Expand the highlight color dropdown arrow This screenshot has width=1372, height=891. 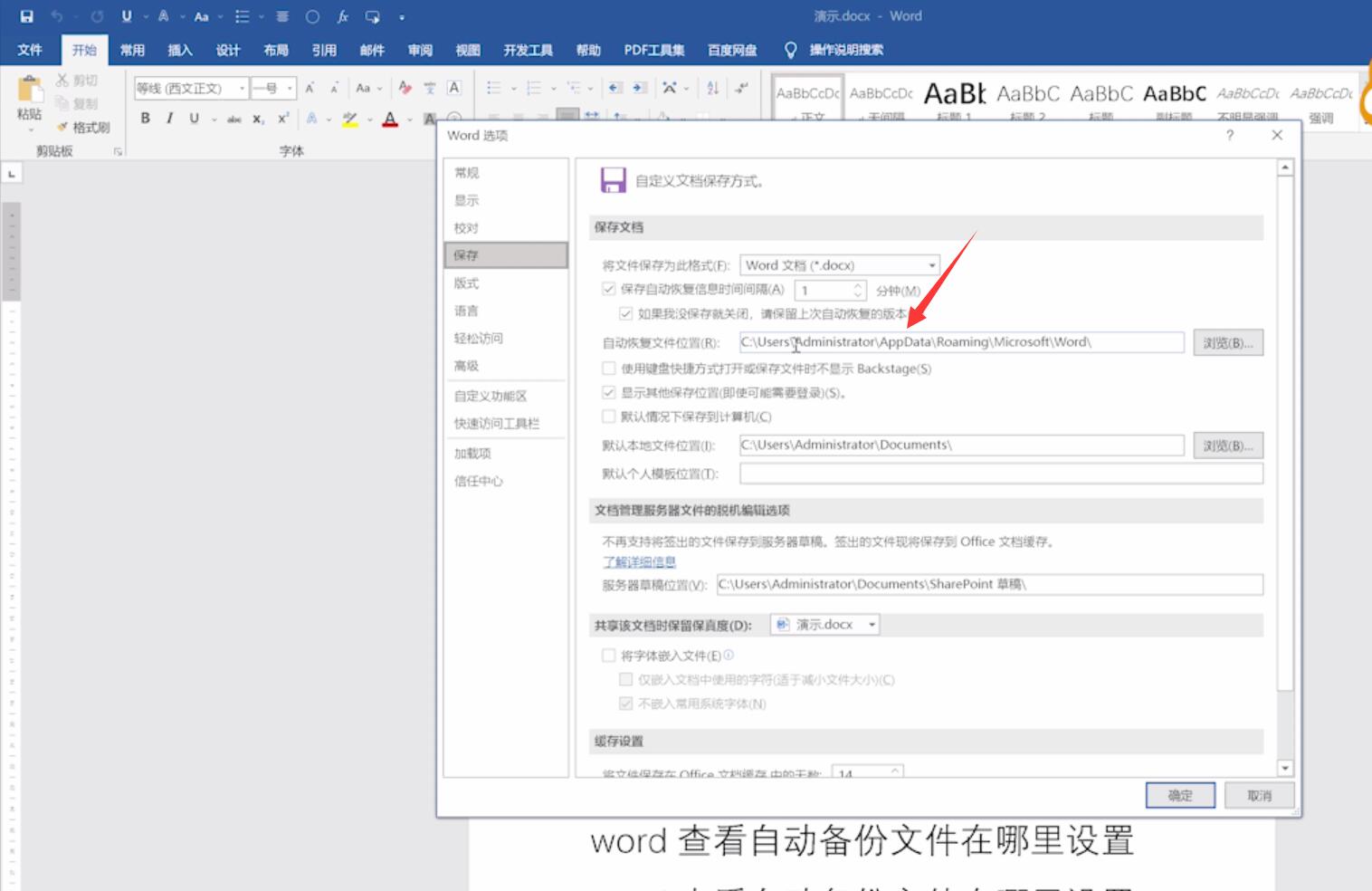369,119
